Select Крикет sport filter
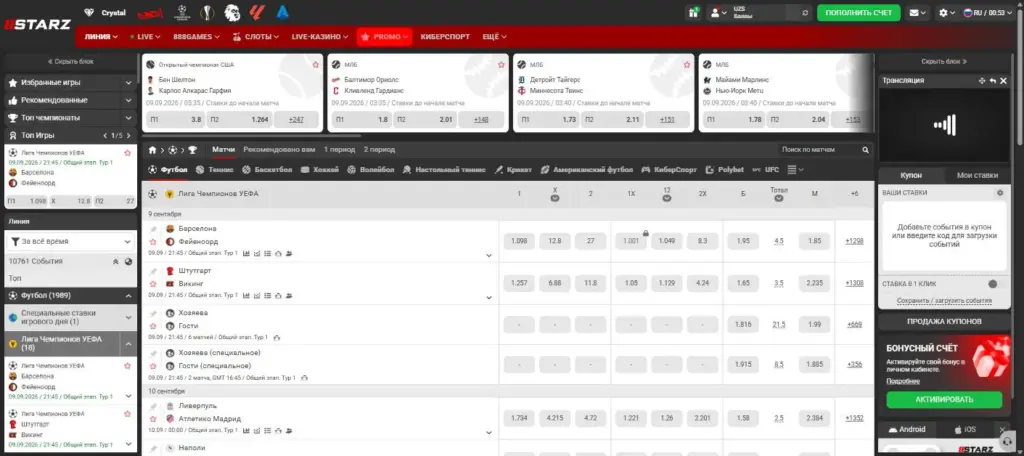 click(513, 170)
